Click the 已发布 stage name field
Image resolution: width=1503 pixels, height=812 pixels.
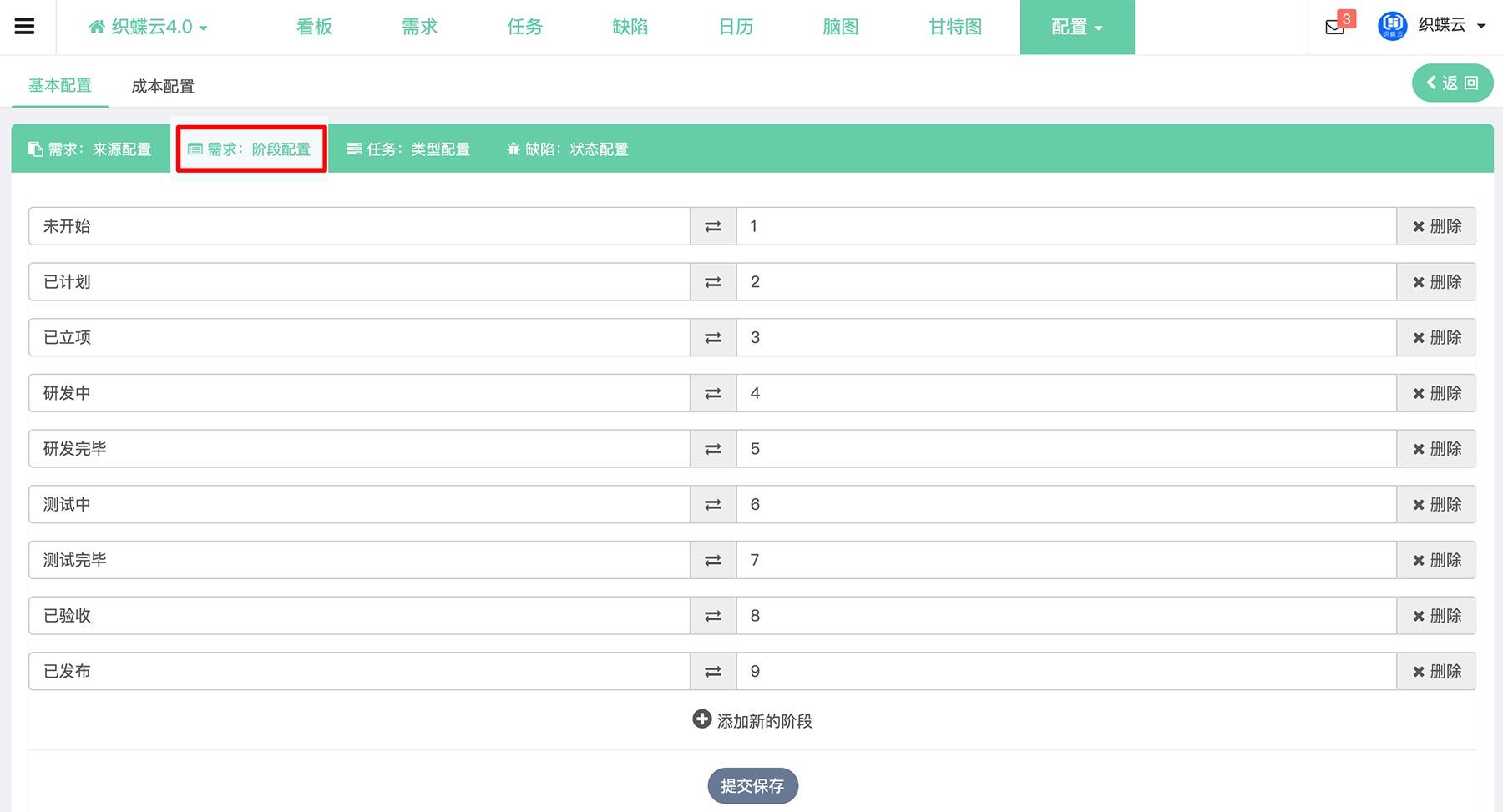pyautogui.click(x=359, y=671)
